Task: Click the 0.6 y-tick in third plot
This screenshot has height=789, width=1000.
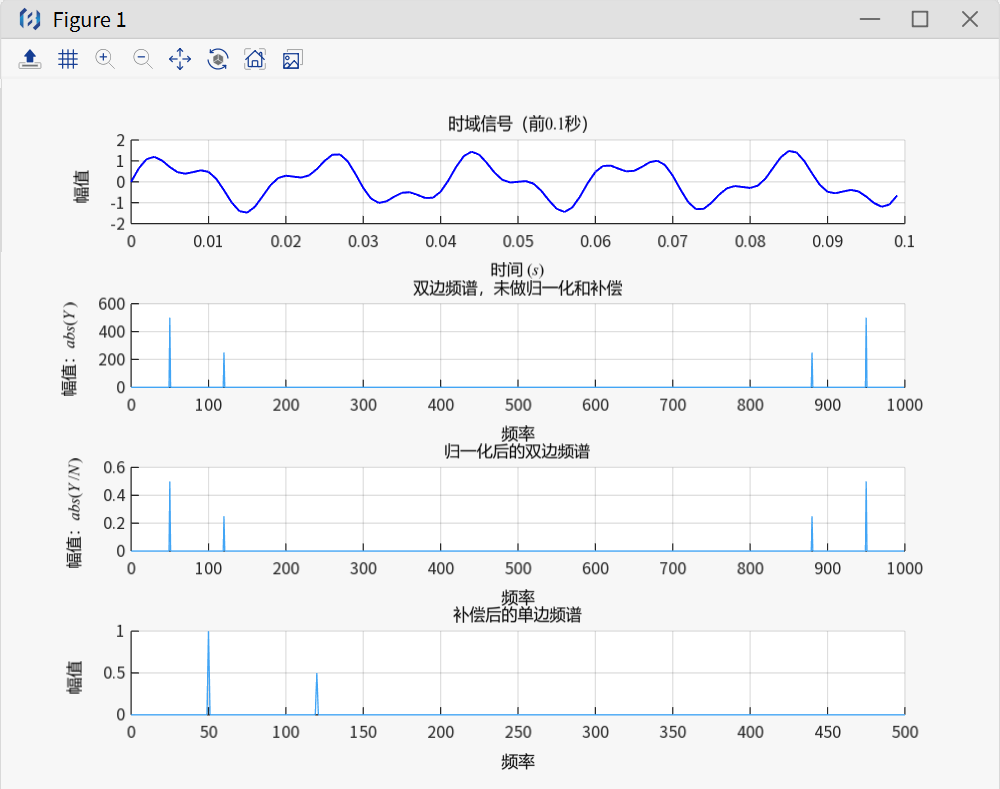Action: point(114,468)
